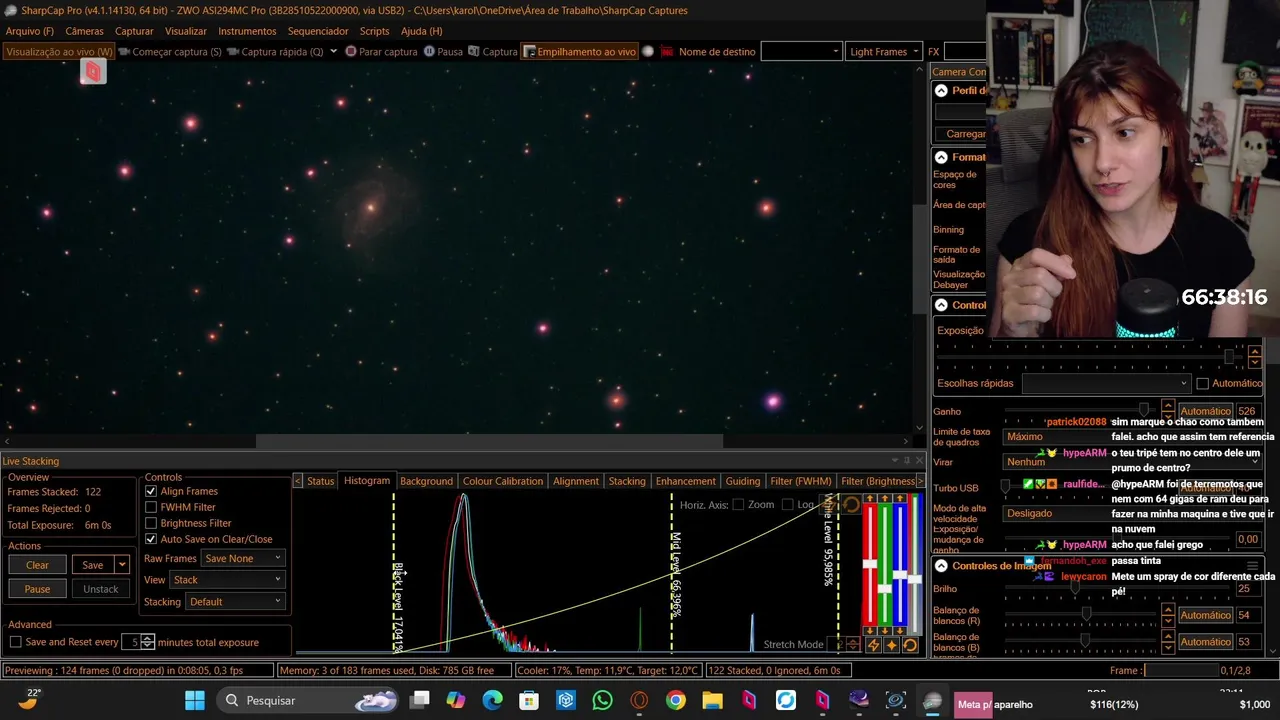1280x720 pixels.
Task: Enable the histogram Zoom checkbox
Action: [738, 505]
